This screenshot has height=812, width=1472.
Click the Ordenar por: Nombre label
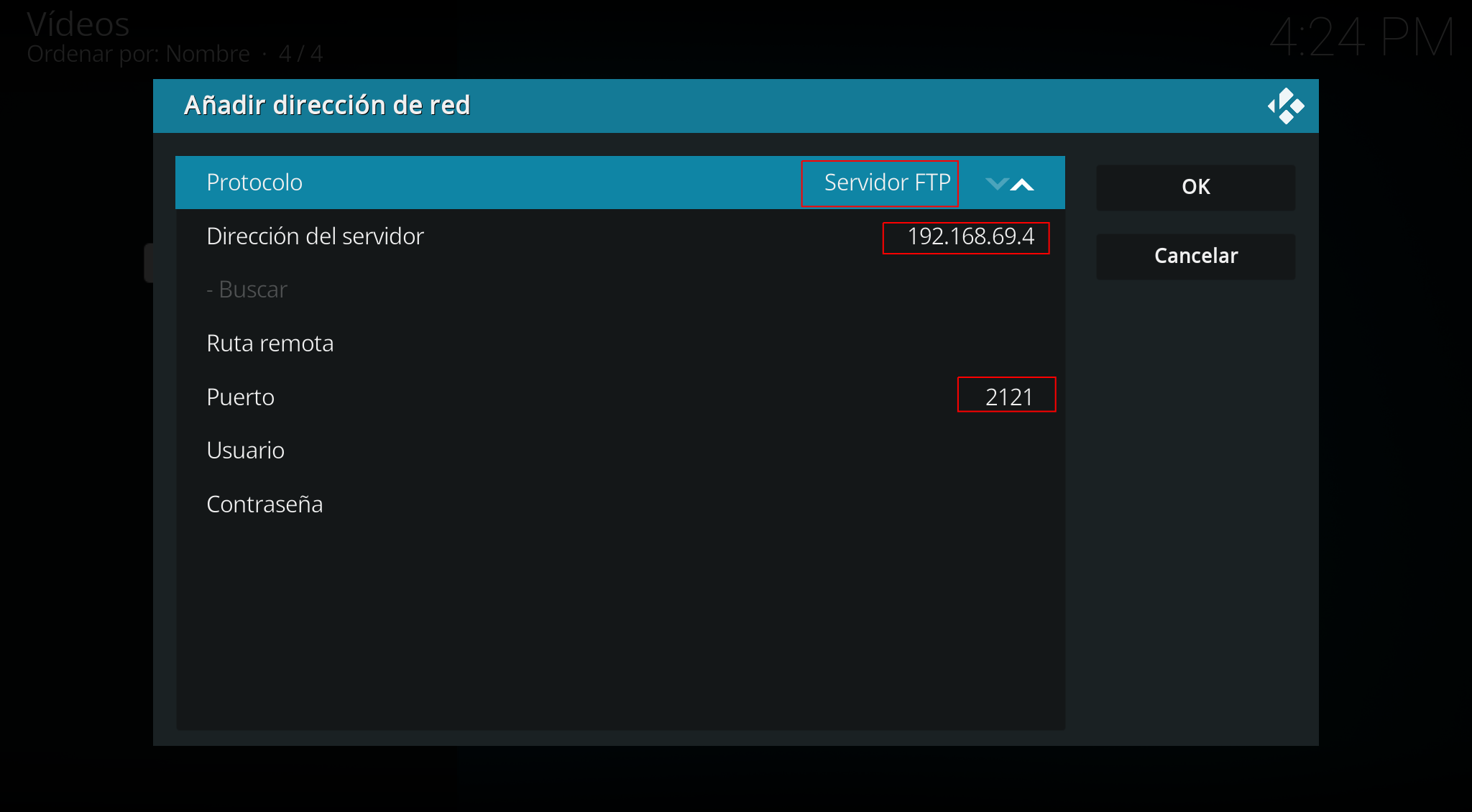(139, 54)
